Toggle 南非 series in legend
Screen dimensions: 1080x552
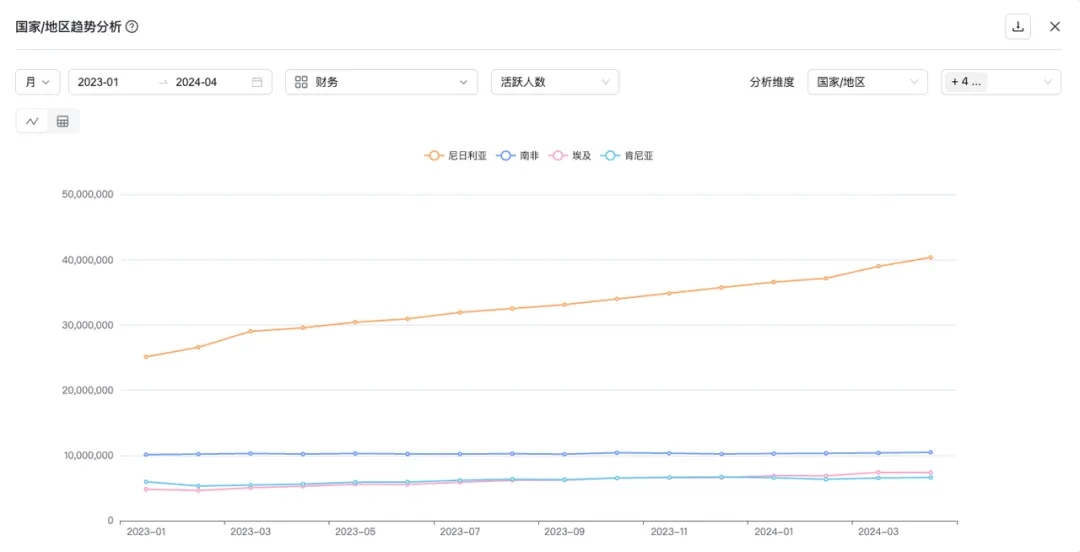pyautogui.click(x=517, y=156)
